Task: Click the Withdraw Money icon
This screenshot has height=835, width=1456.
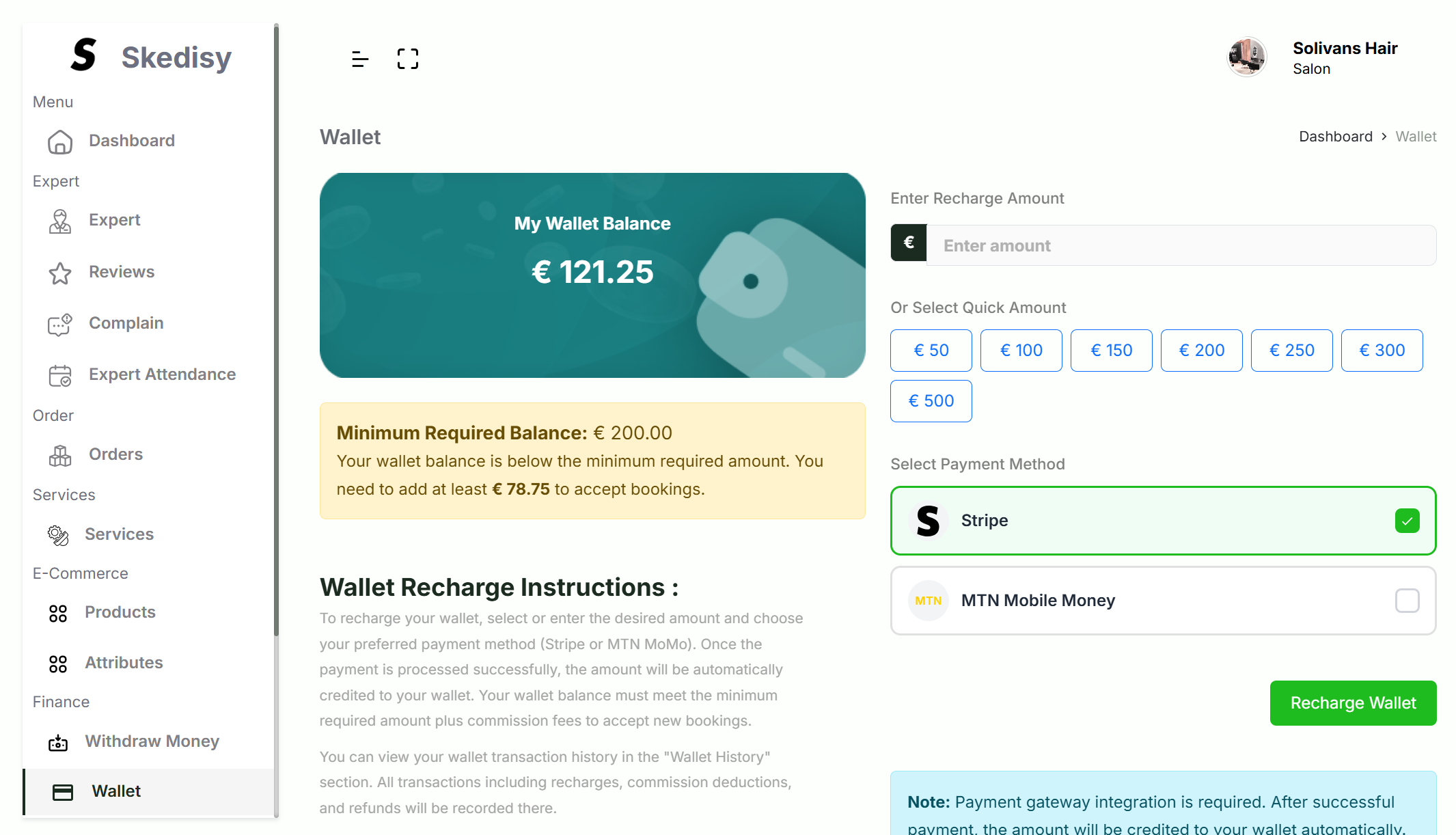Action: pos(58,743)
